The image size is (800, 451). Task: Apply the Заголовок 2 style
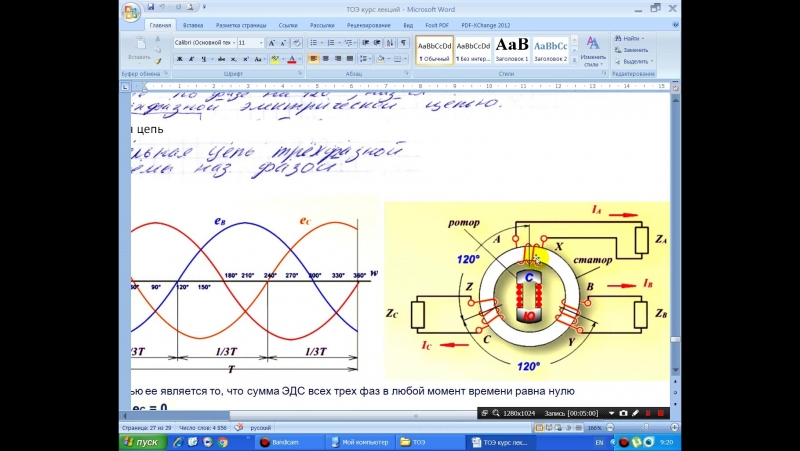(x=551, y=50)
